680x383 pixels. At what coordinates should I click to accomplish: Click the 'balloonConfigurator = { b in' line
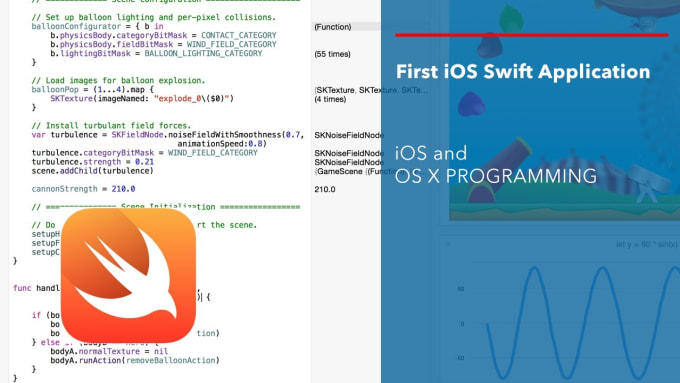click(x=98, y=26)
